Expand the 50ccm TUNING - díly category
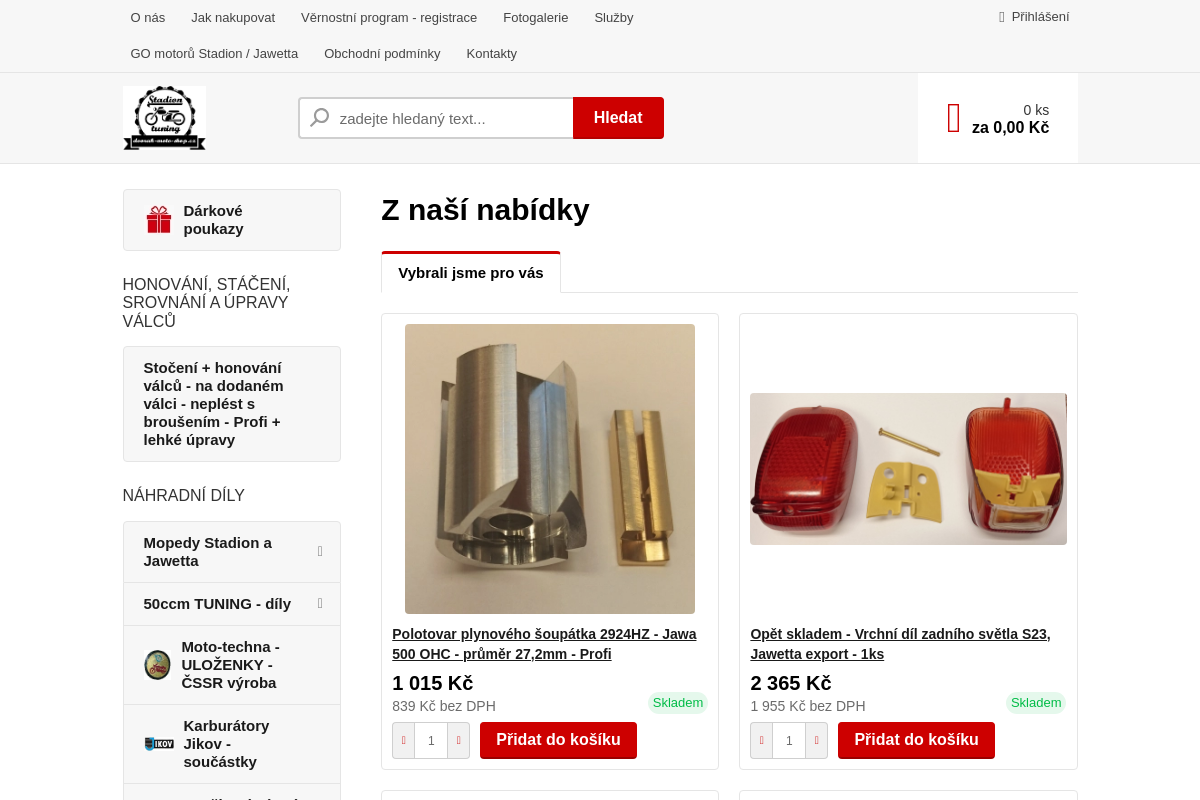The height and width of the screenshot is (800, 1200). [x=320, y=603]
